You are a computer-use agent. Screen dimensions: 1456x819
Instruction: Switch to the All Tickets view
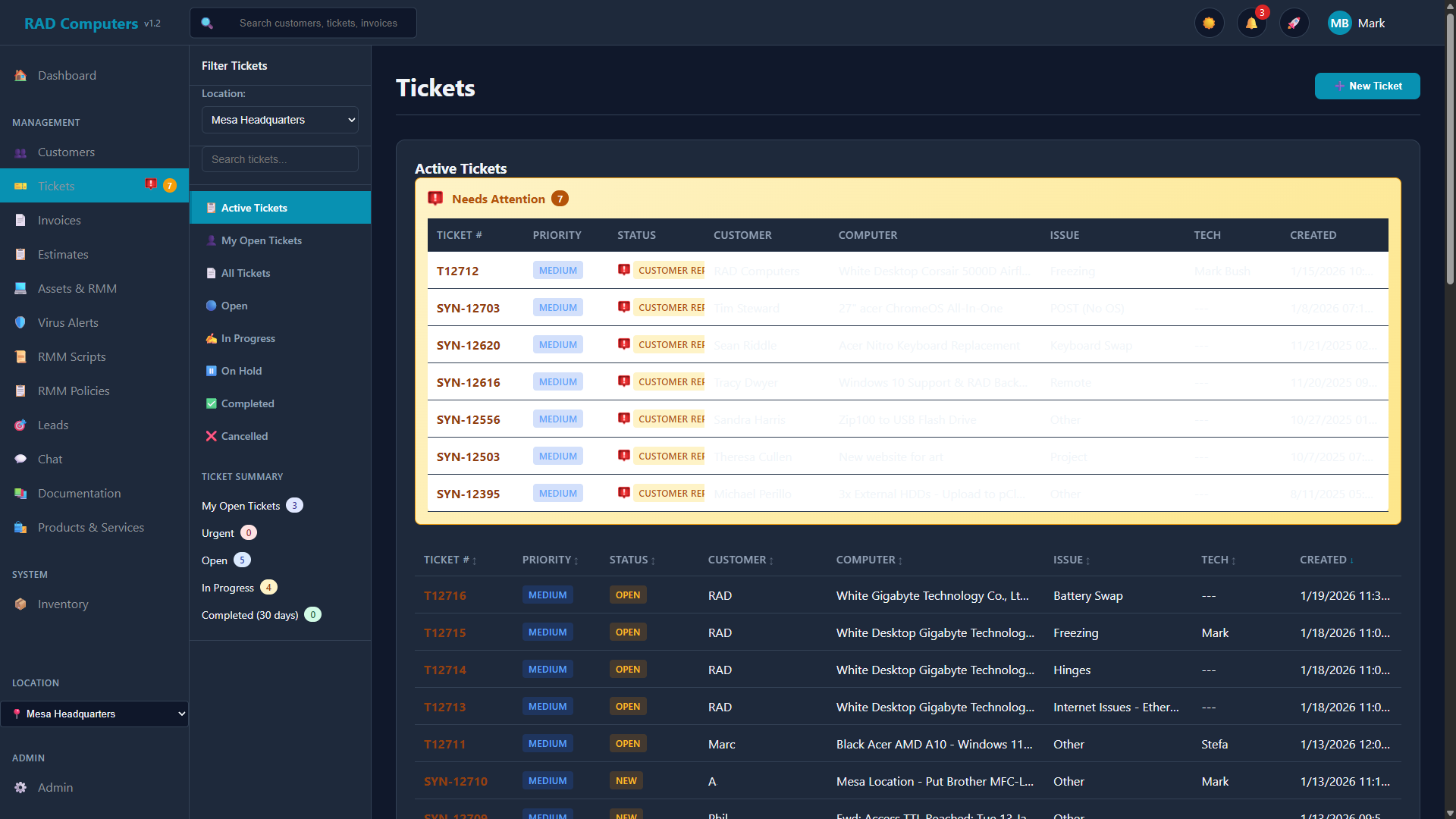(245, 273)
